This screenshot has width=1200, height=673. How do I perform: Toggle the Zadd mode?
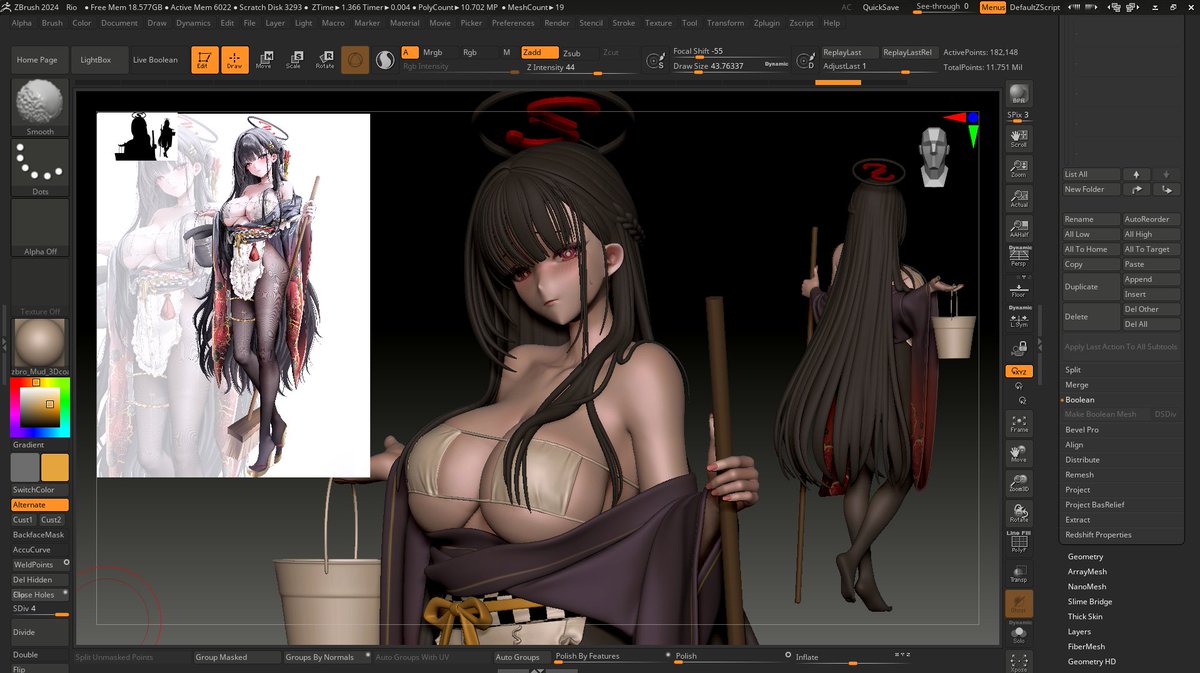click(539, 52)
